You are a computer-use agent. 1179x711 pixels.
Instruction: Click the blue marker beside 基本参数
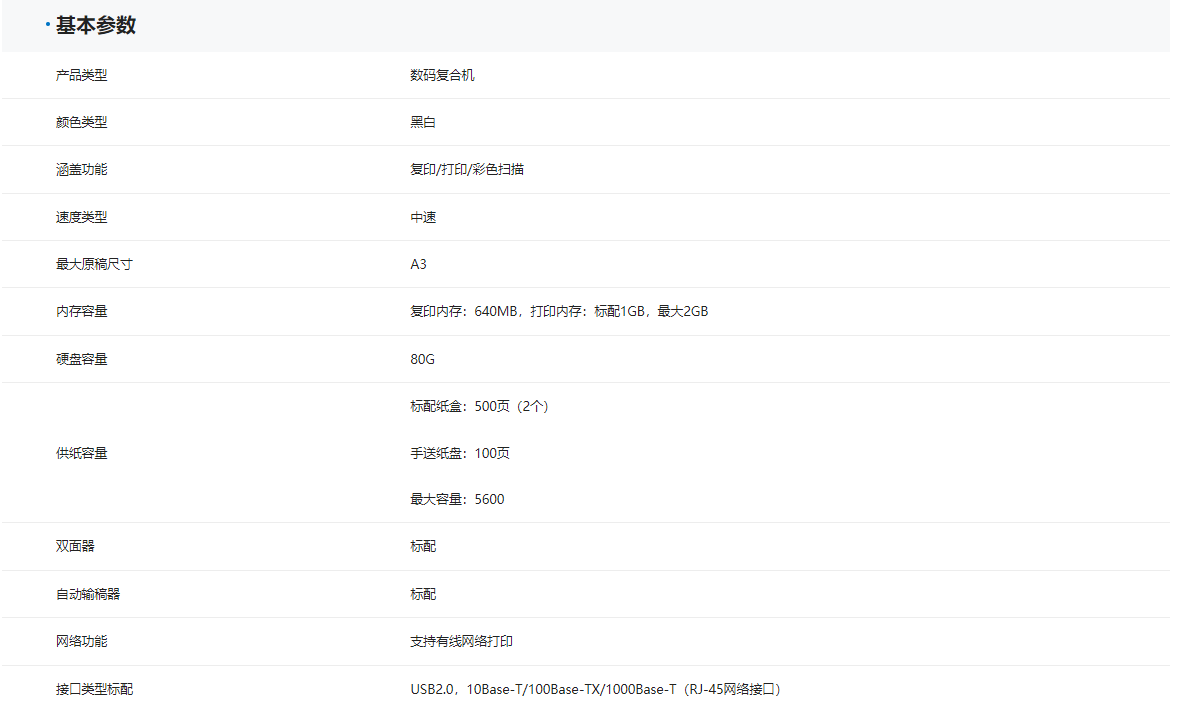(48, 25)
